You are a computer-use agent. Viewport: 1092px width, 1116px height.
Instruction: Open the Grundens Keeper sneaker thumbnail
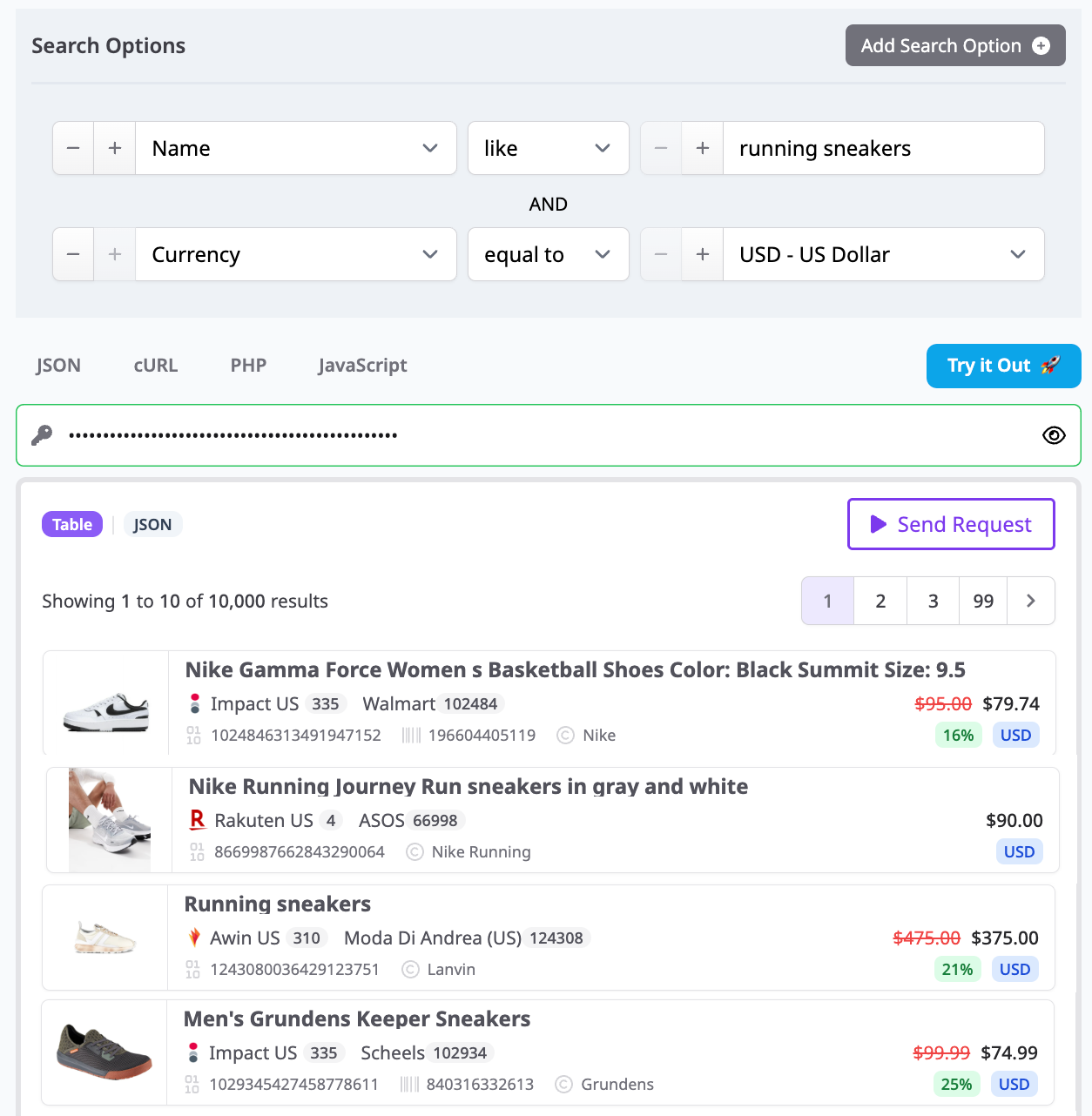(x=104, y=1052)
